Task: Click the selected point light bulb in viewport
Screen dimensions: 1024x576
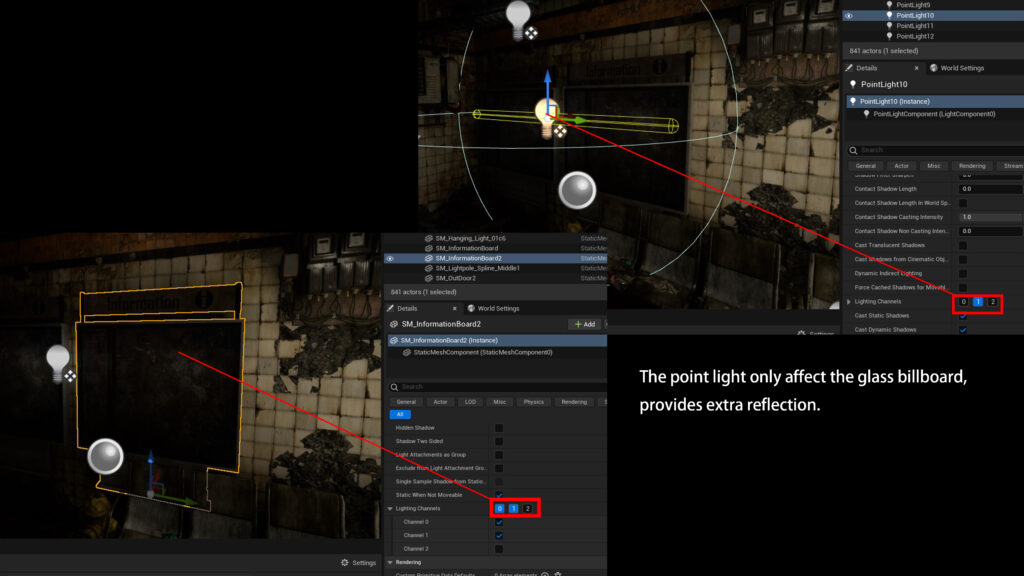Action: 546,118
